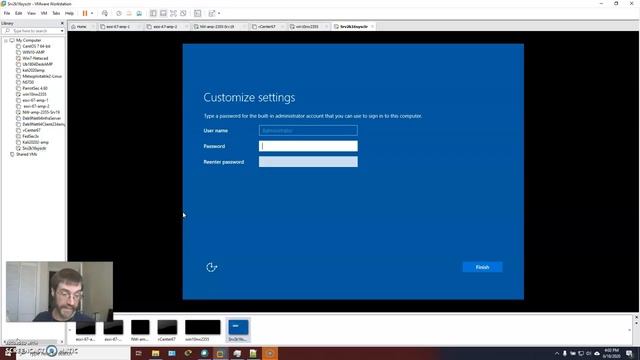Open the View menu
The width and height of the screenshot is (640, 360).
(31, 13)
